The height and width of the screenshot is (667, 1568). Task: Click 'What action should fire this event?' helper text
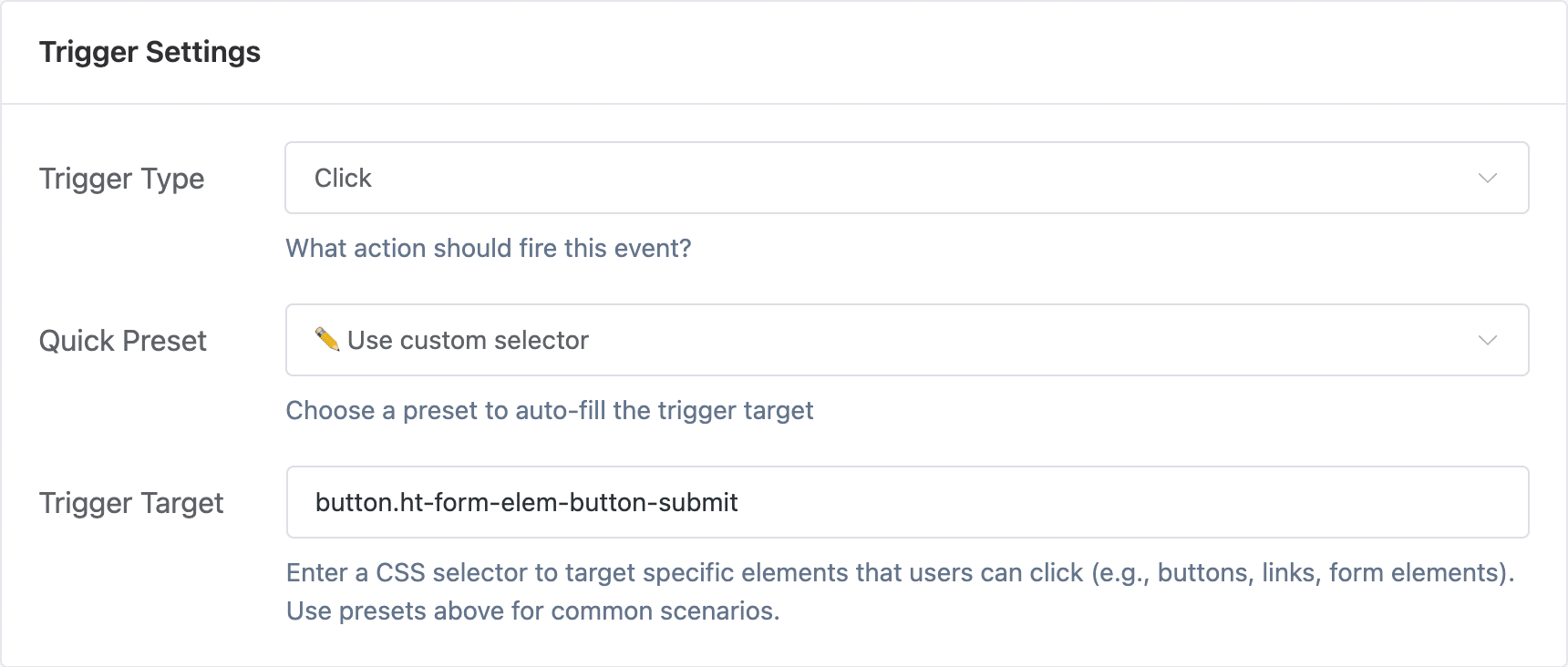pyautogui.click(x=489, y=248)
